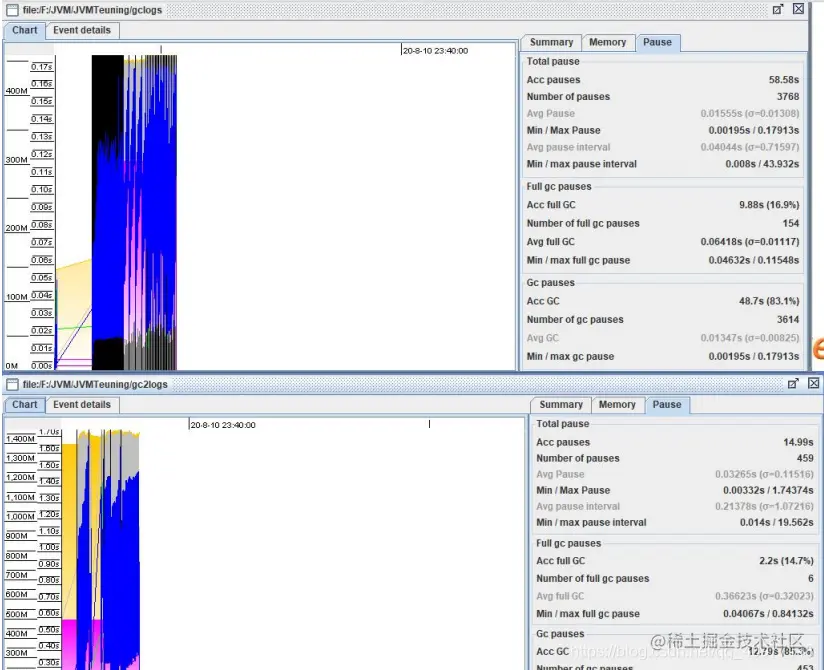Click the gc2logs window document icon
Image resolution: width=824 pixels, height=670 pixels.
point(12,384)
